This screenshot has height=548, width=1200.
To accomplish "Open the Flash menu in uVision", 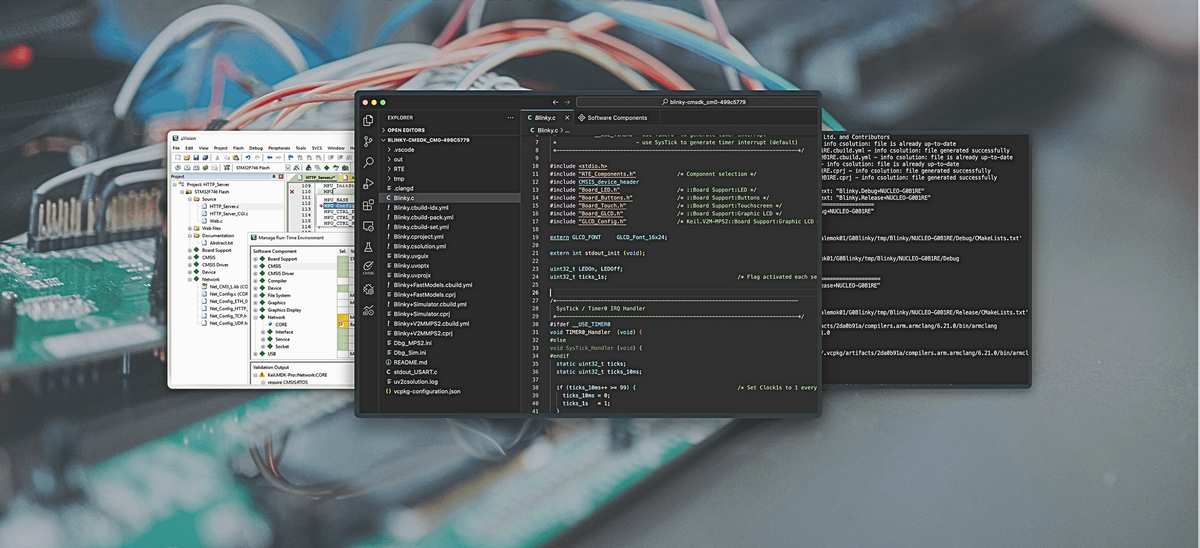I will (x=238, y=148).
